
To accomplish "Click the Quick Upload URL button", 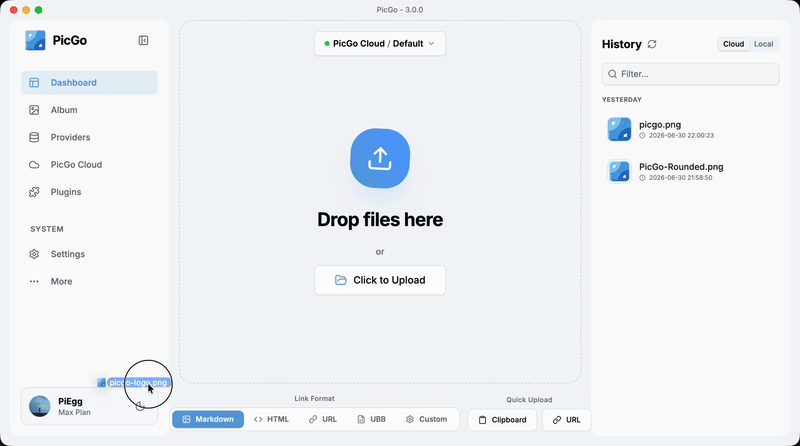I will (x=566, y=419).
